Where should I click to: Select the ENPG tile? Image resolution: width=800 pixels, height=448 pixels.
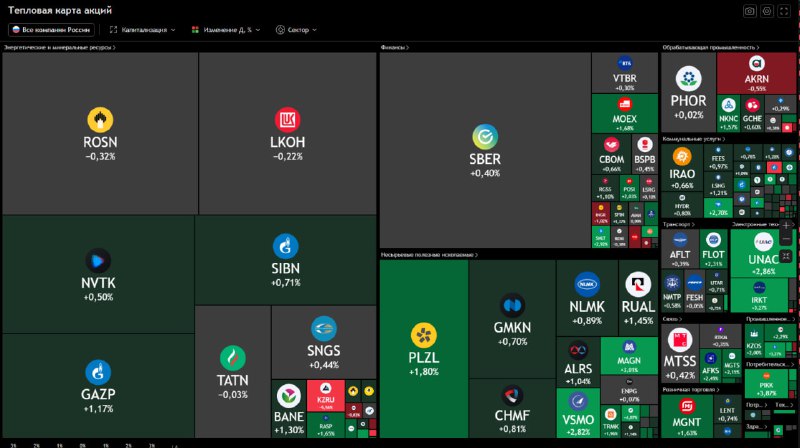point(629,389)
